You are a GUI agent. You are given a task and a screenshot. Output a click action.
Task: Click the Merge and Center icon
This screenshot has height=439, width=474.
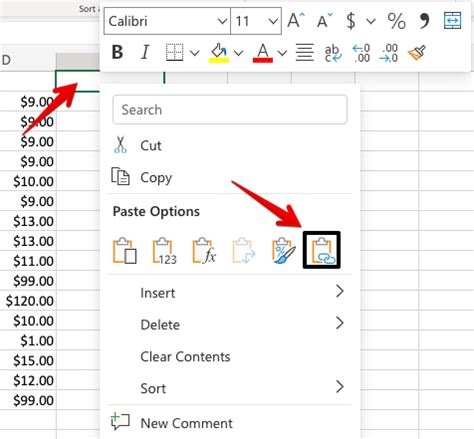[452, 21]
